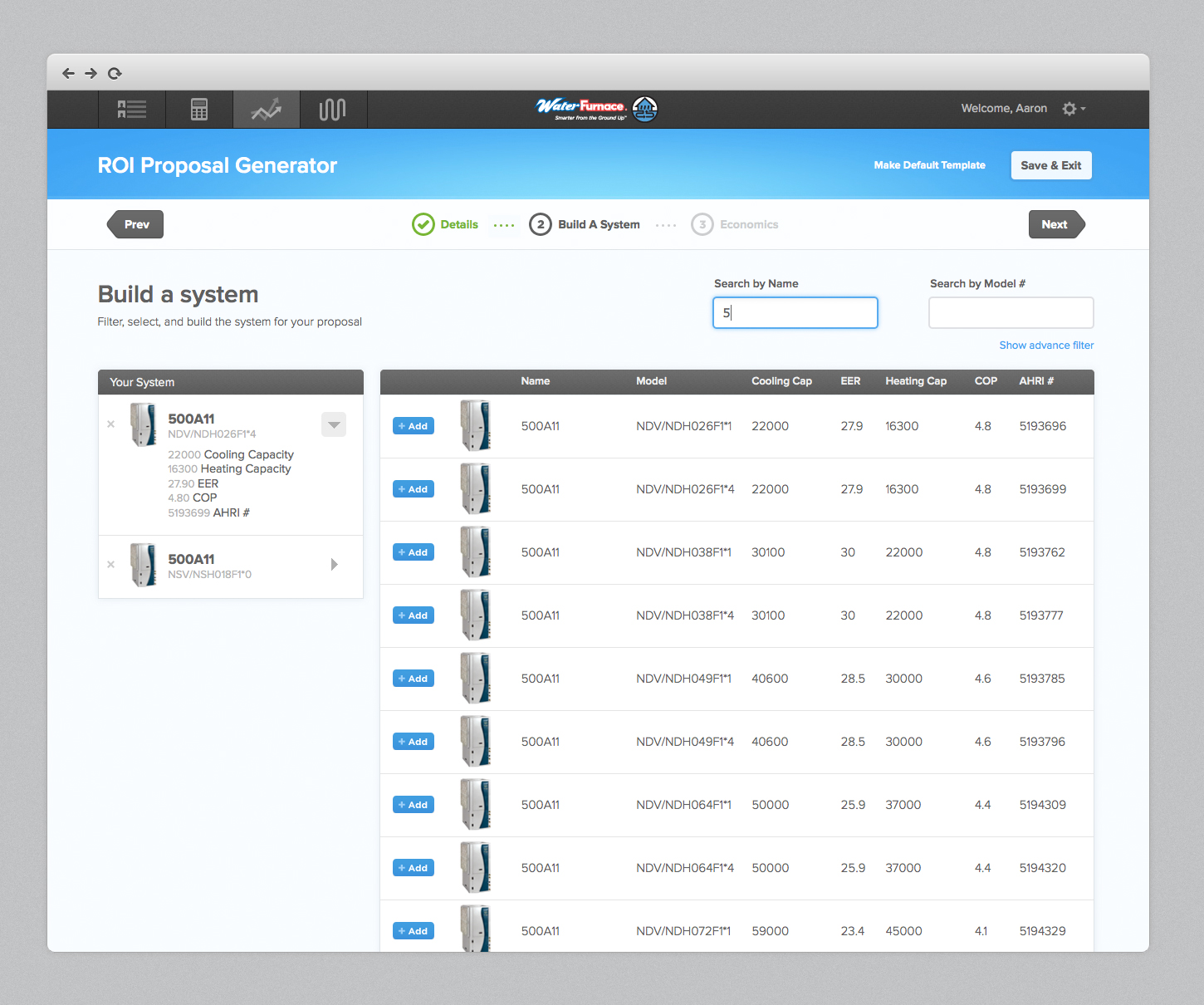Go to the Details step
The width and height of the screenshot is (1204, 1005).
point(445,224)
